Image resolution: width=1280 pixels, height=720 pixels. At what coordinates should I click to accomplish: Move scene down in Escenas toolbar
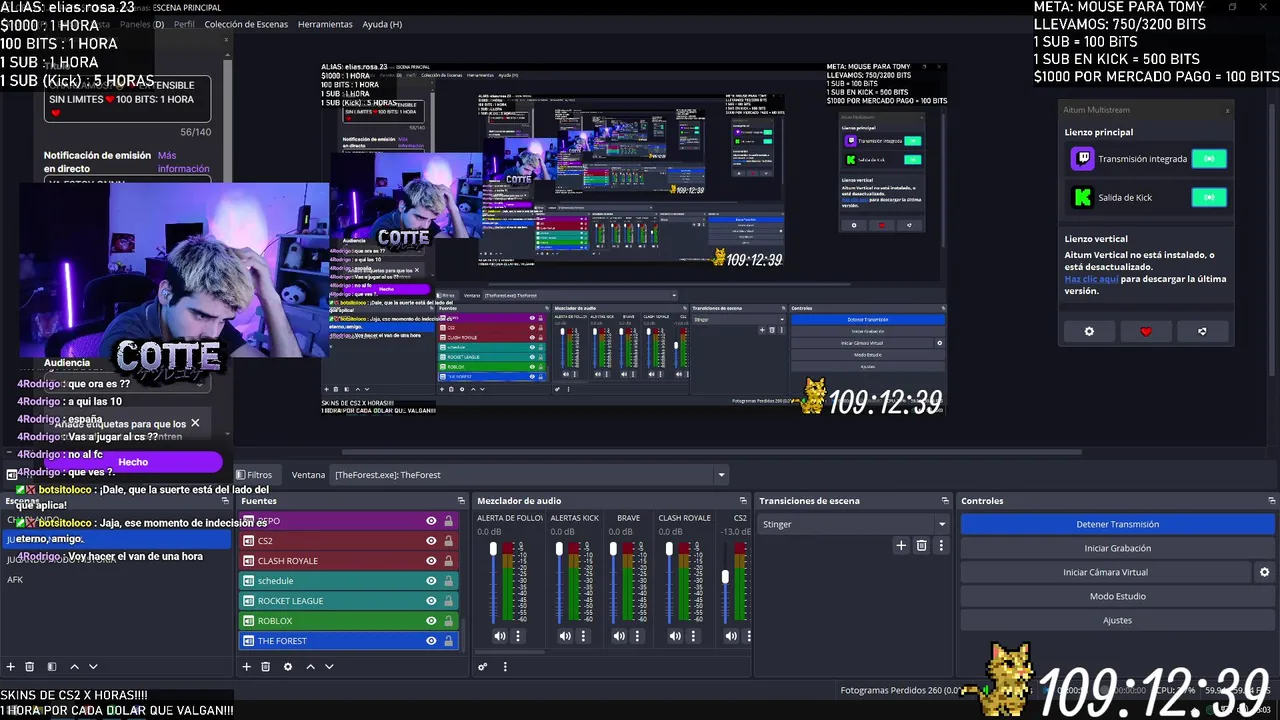[x=93, y=667]
